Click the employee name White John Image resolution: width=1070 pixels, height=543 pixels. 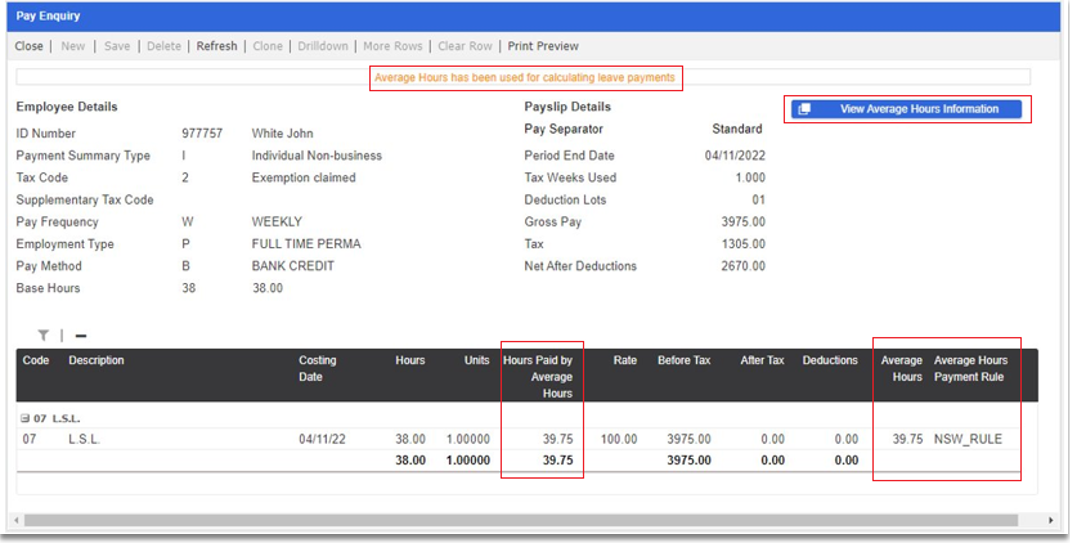coord(283,134)
